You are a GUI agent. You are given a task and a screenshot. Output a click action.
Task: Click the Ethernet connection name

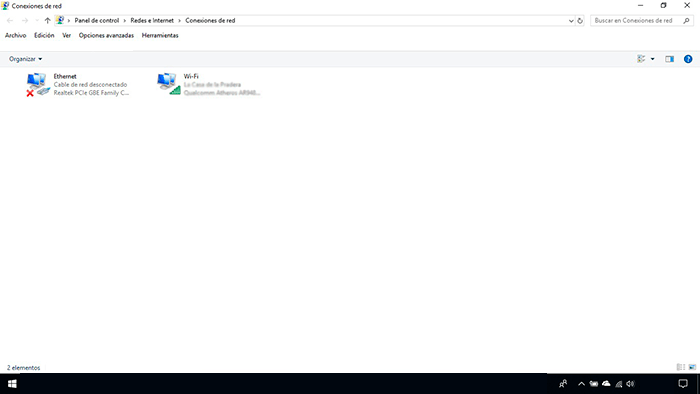tap(65, 76)
